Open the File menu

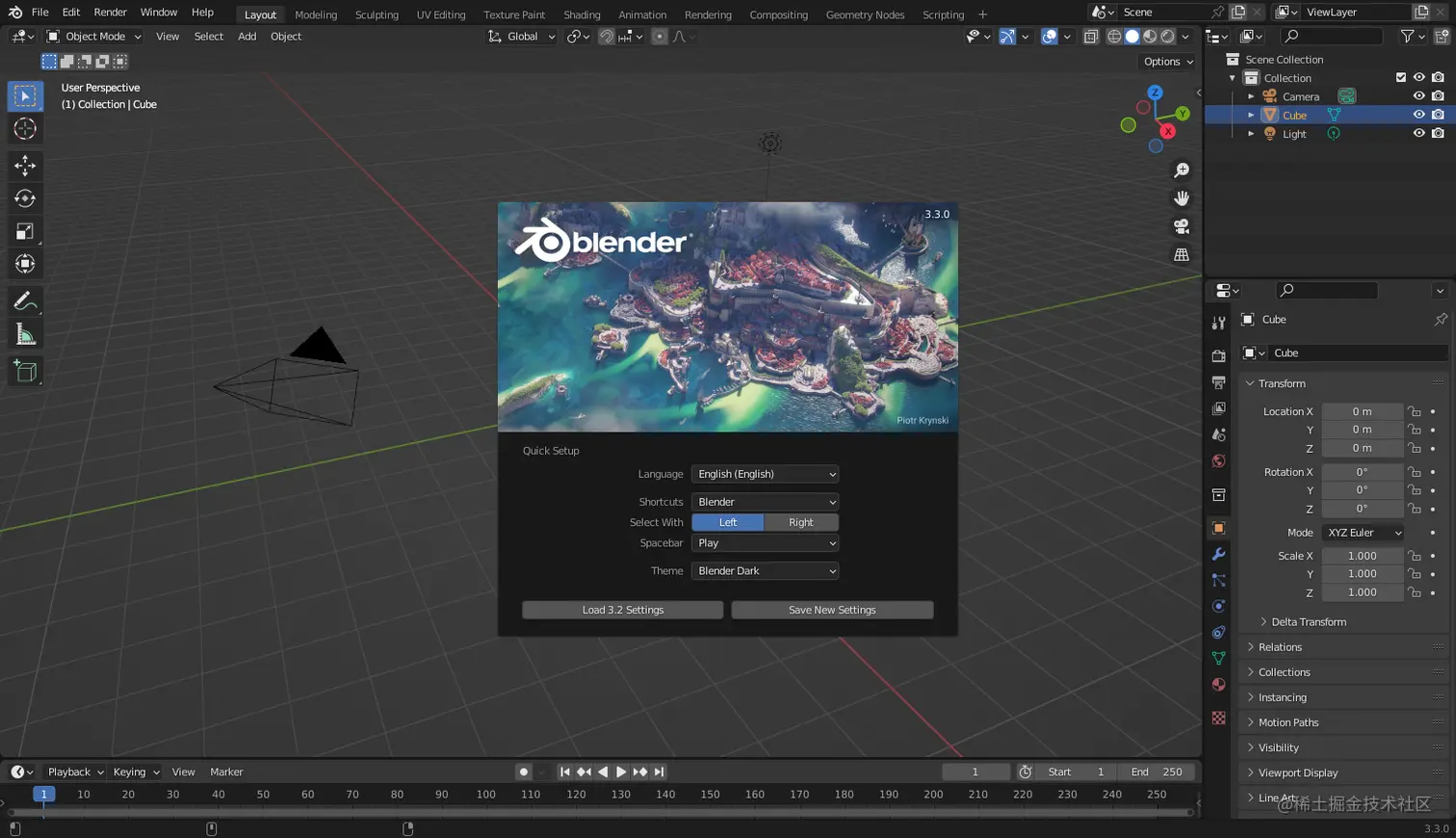pos(39,13)
